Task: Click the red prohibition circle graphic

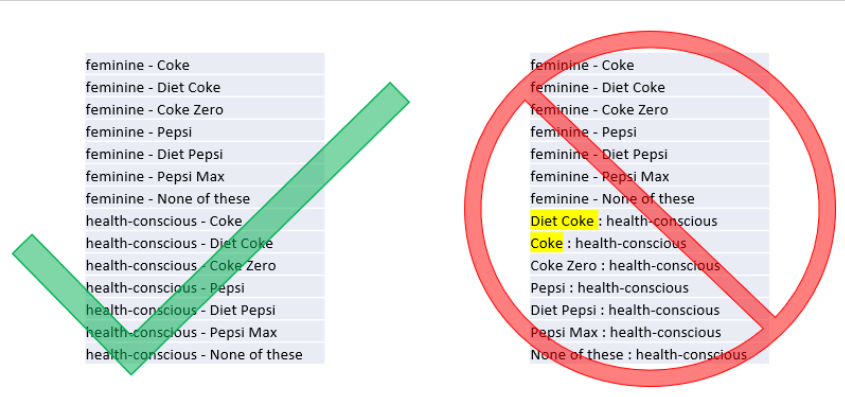Action: click(650, 208)
